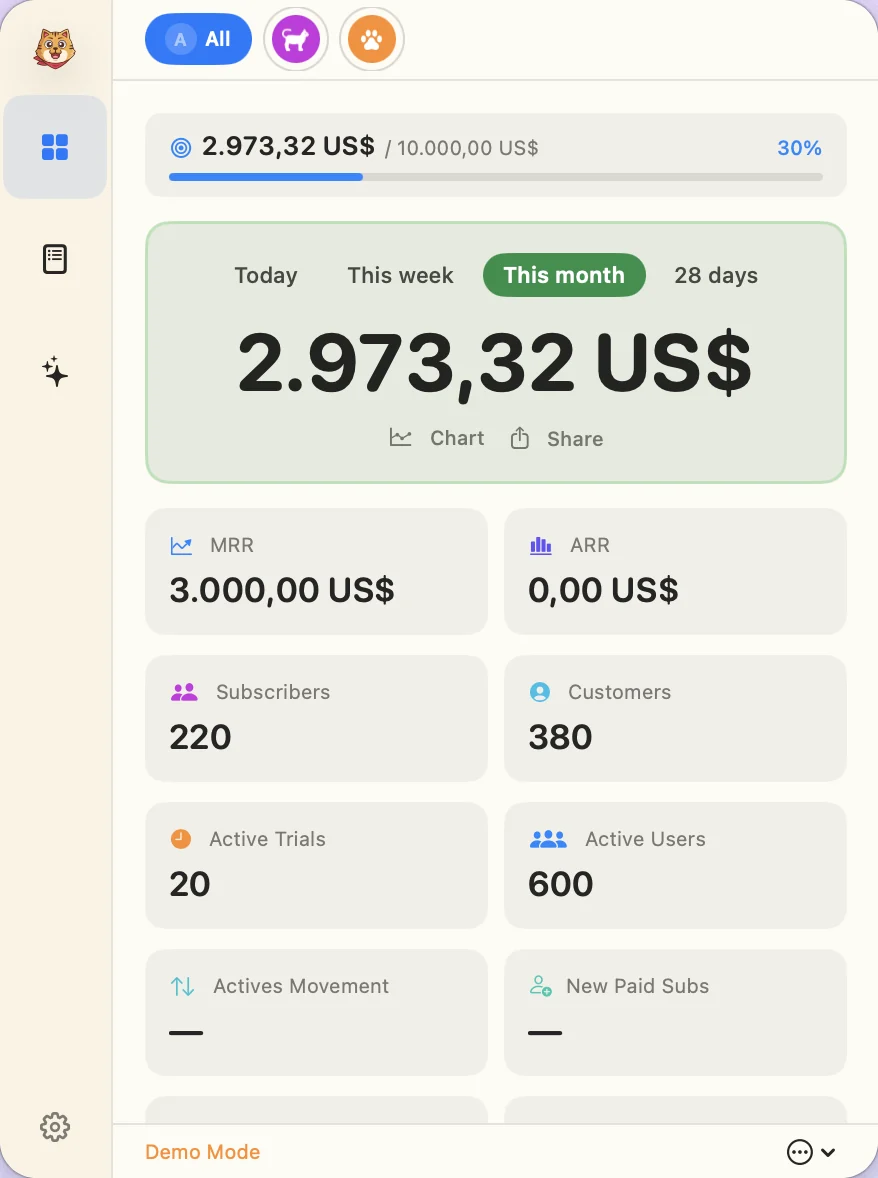878x1178 pixels.
Task: Click the Customers person icon
Action: point(540,692)
